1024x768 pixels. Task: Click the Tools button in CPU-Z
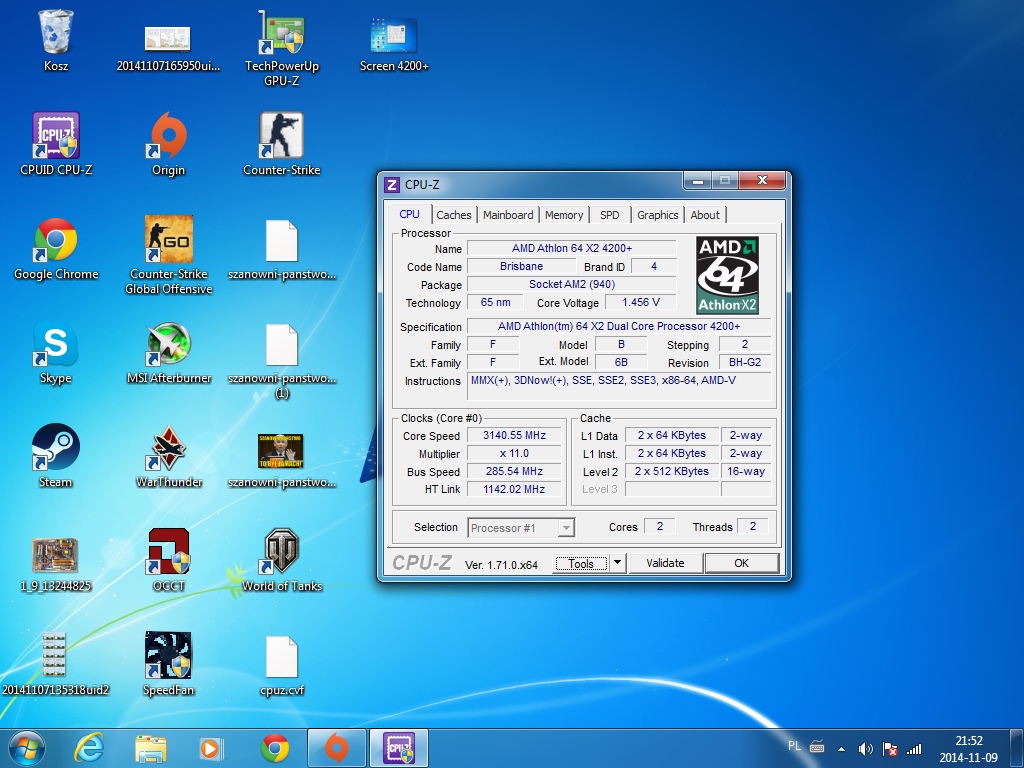pyautogui.click(x=581, y=564)
